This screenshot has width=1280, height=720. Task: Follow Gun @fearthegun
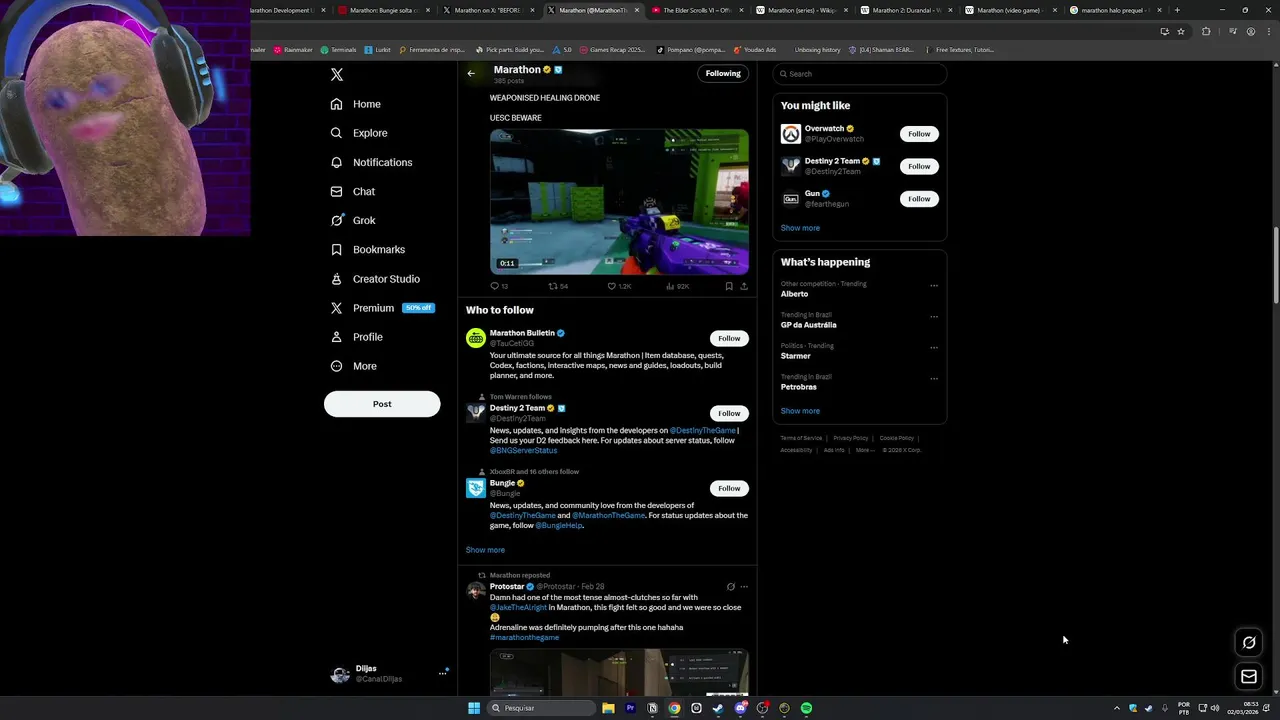(x=919, y=199)
